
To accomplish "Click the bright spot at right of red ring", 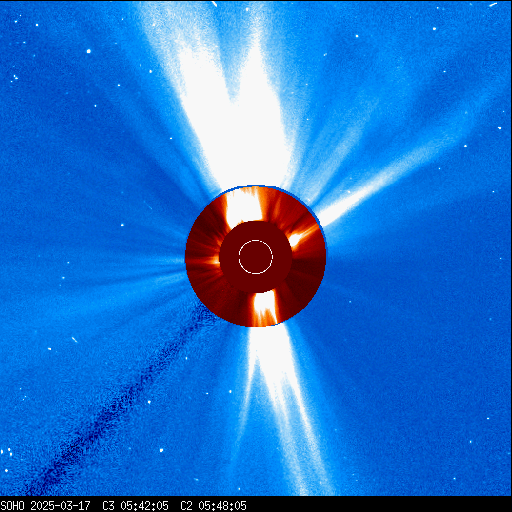I will pos(298,237).
